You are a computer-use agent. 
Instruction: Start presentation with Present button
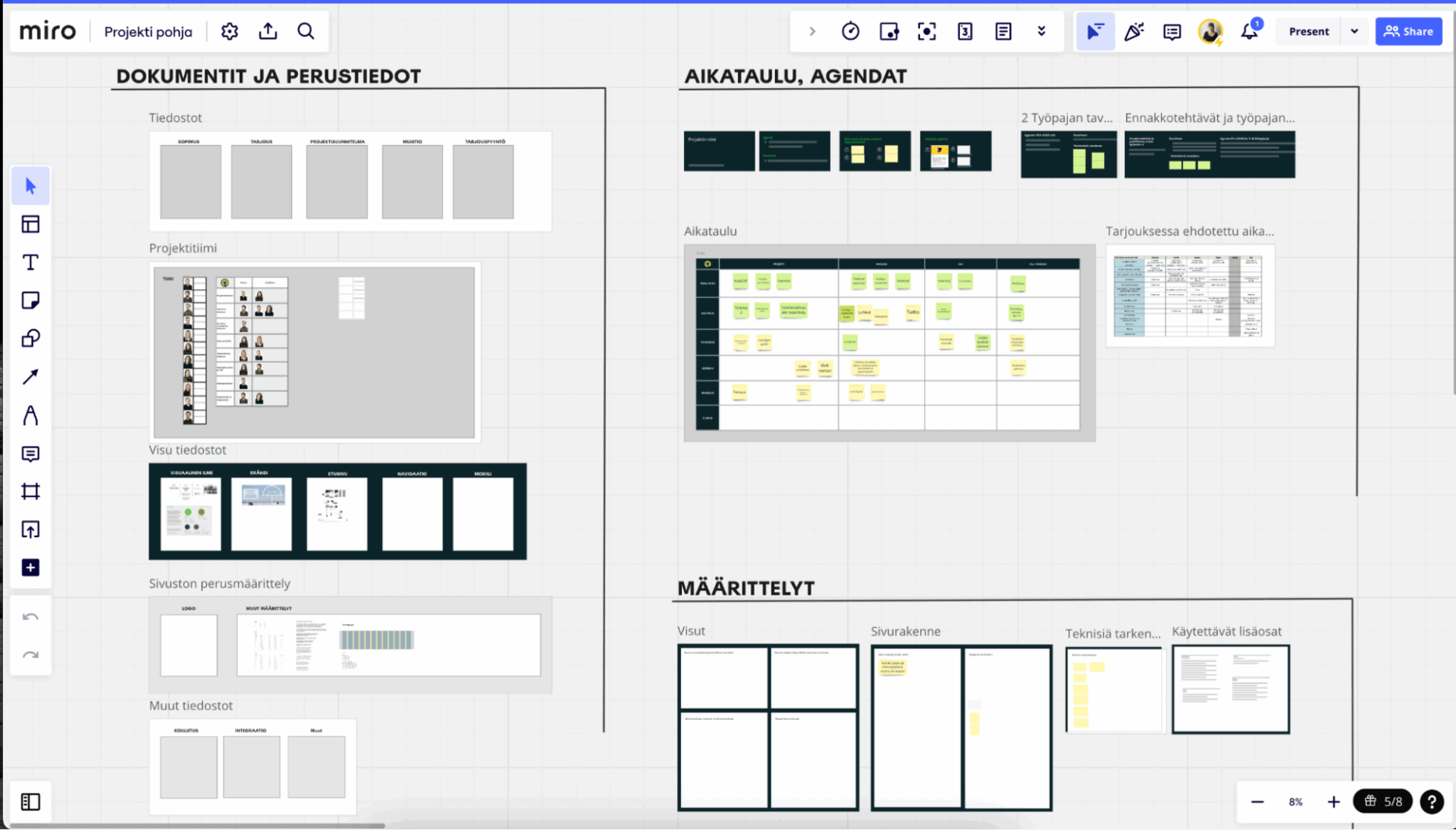pos(1309,31)
